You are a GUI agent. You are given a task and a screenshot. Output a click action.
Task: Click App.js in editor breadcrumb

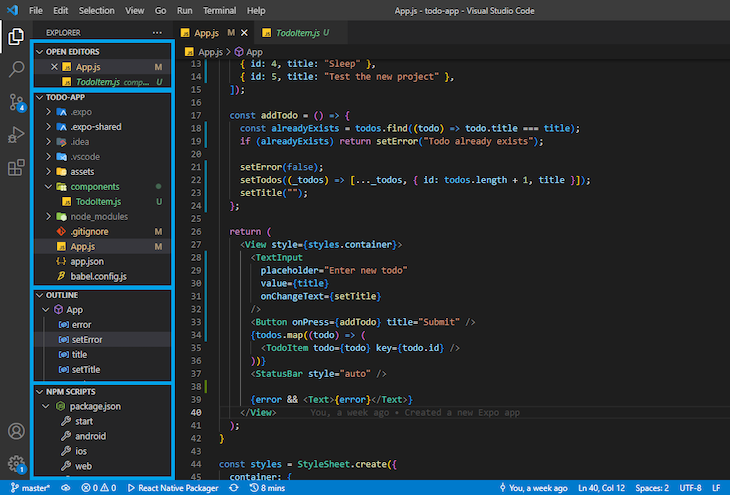(x=204, y=52)
